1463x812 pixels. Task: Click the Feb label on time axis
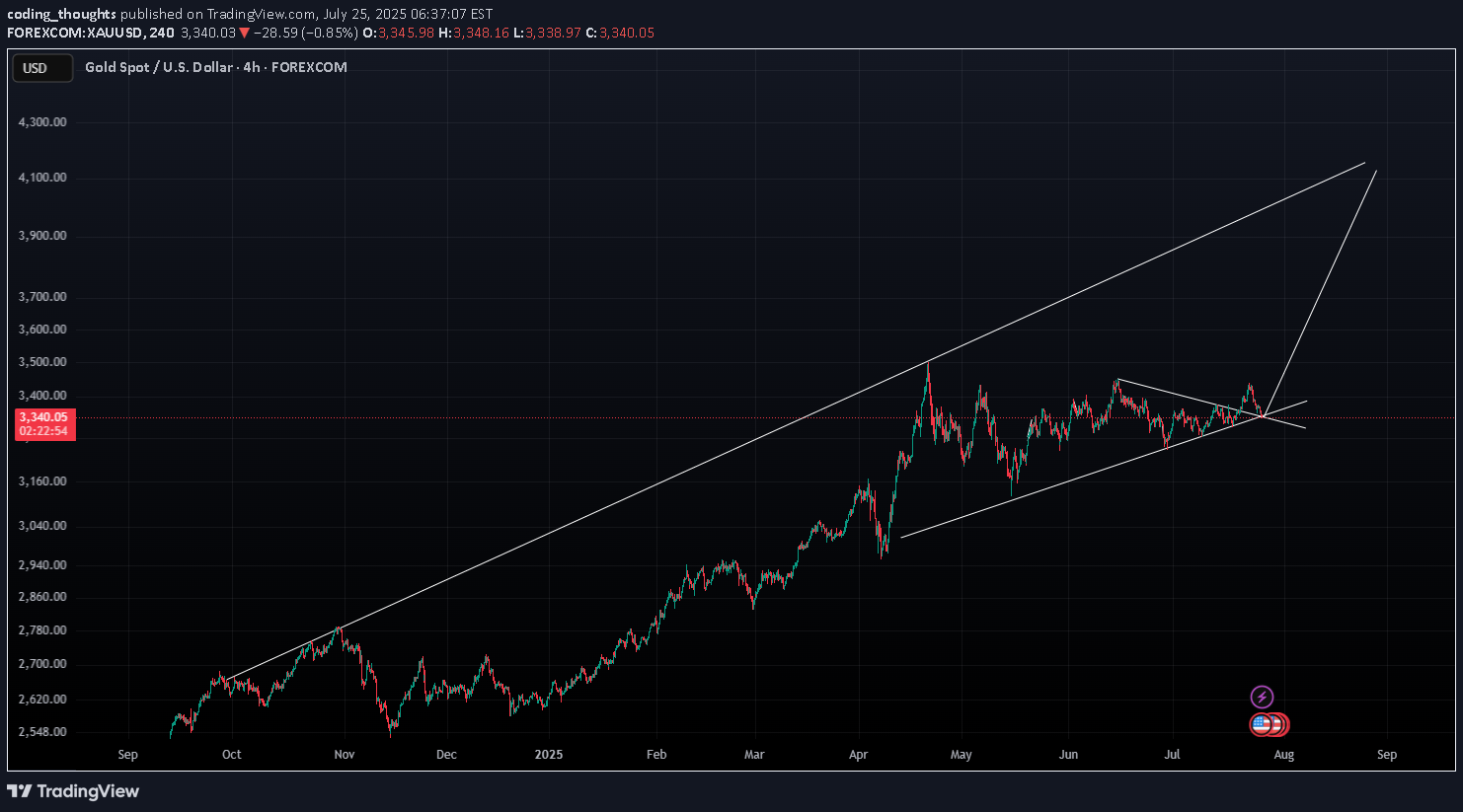pyautogui.click(x=656, y=755)
